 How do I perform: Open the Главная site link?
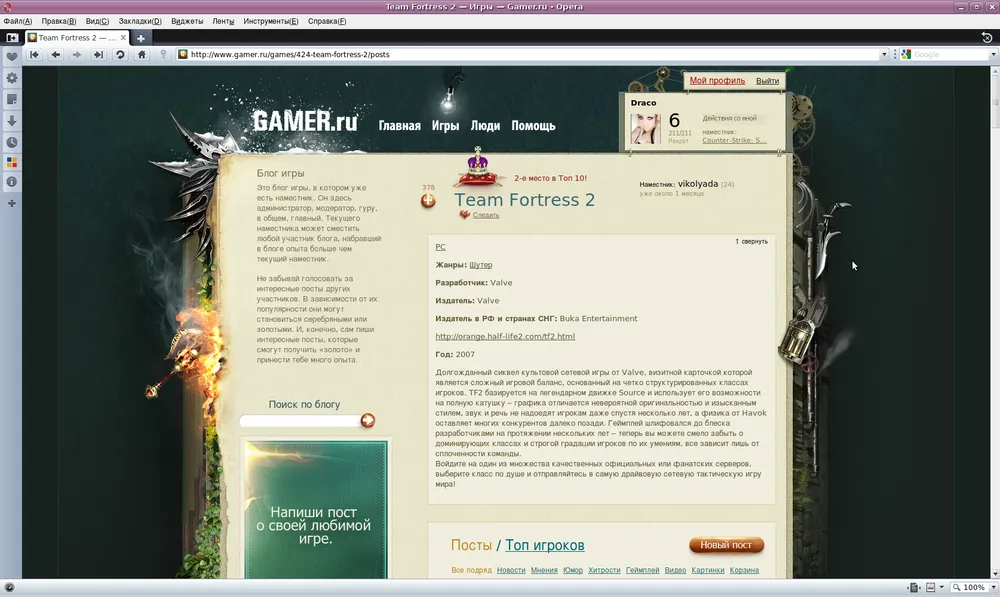point(399,126)
